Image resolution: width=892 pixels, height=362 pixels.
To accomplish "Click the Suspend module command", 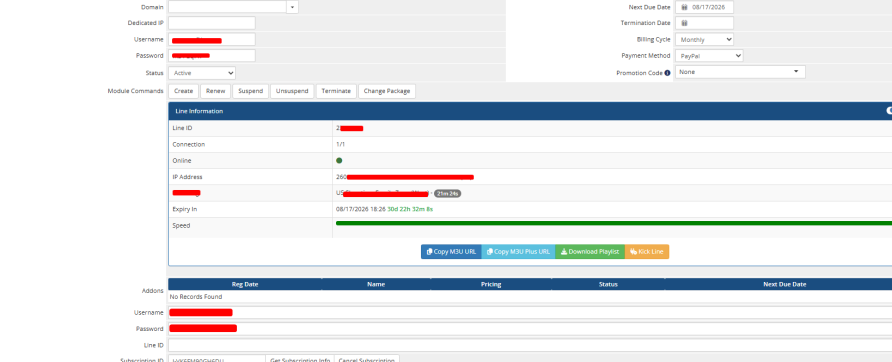I will click(x=250, y=91).
